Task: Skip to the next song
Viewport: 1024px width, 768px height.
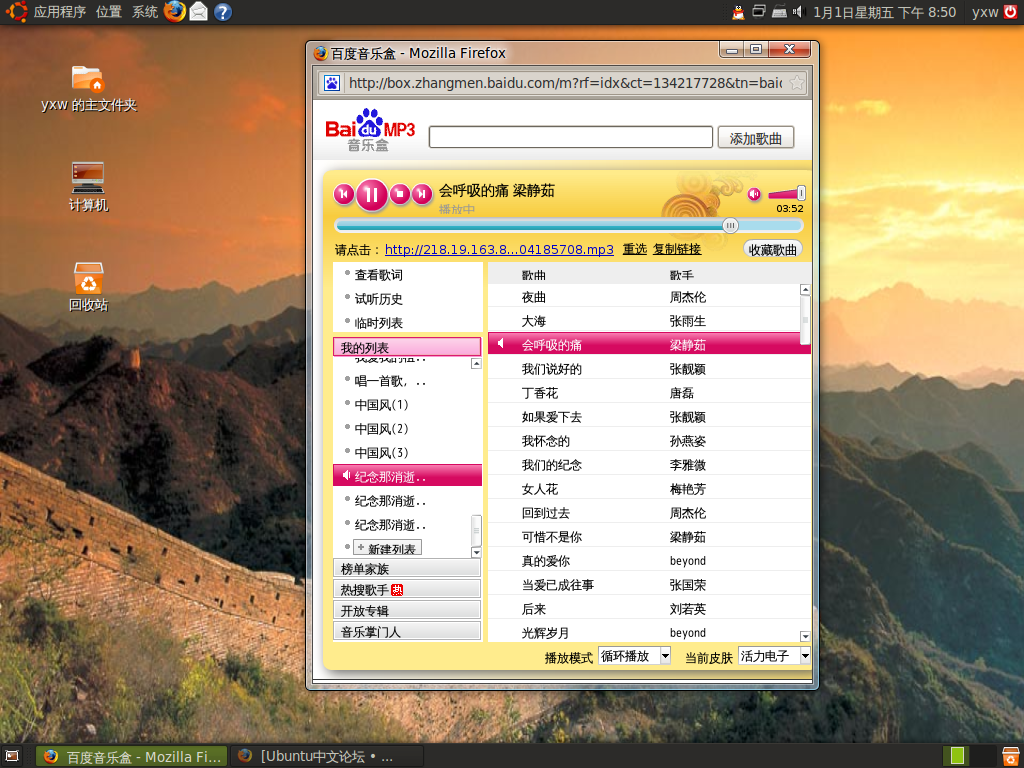Action: tap(423, 194)
